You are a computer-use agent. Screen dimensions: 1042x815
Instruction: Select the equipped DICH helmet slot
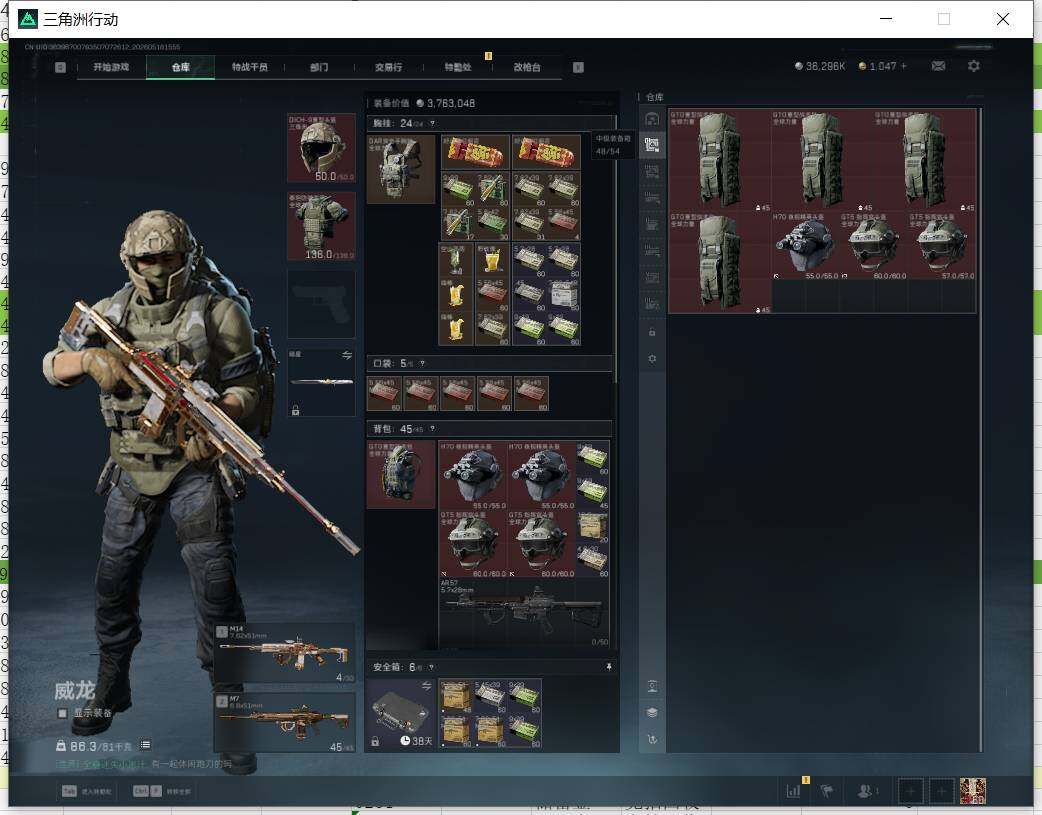[321, 148]
